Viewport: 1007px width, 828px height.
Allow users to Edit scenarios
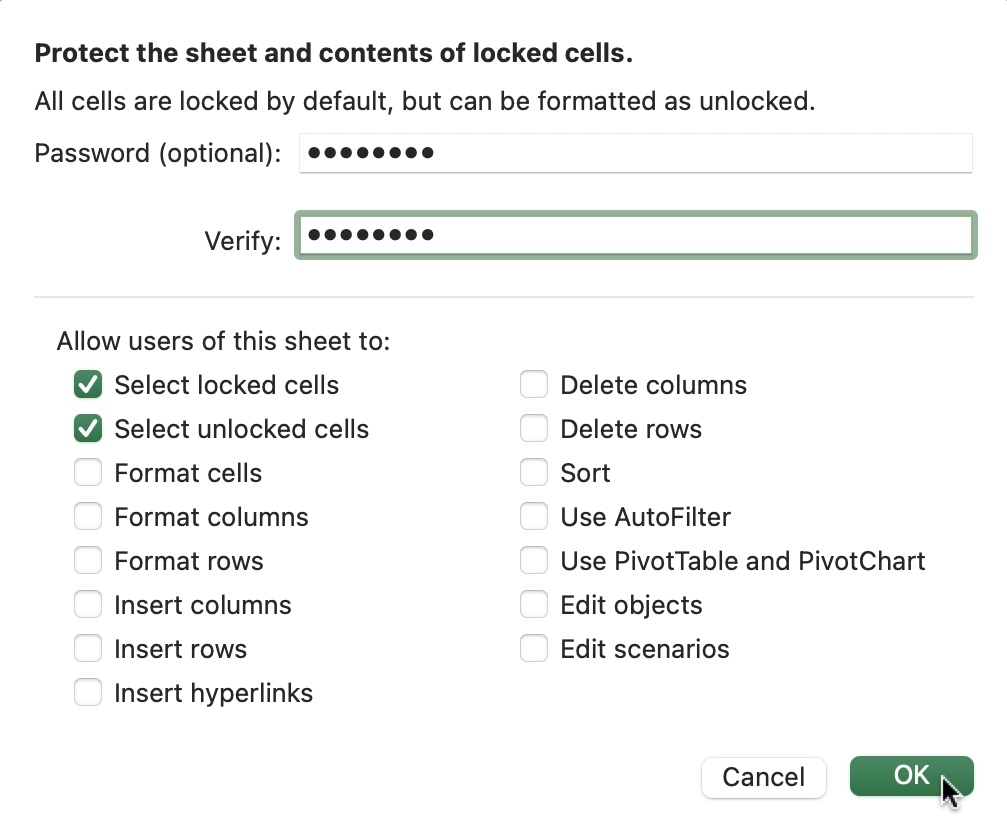click(534, 649)
